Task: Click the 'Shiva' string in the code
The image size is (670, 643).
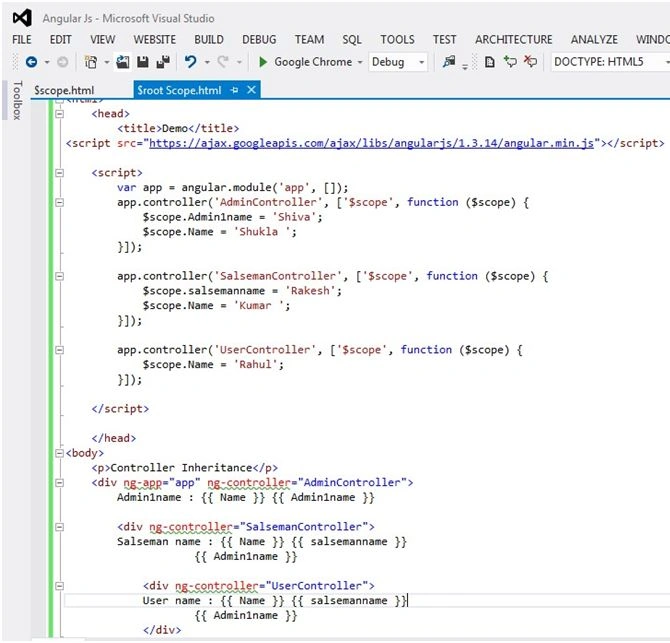Action: 294,217
